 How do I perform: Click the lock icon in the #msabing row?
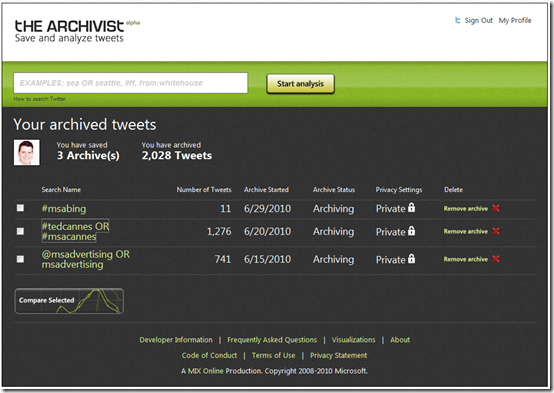(x=411, y=207)
